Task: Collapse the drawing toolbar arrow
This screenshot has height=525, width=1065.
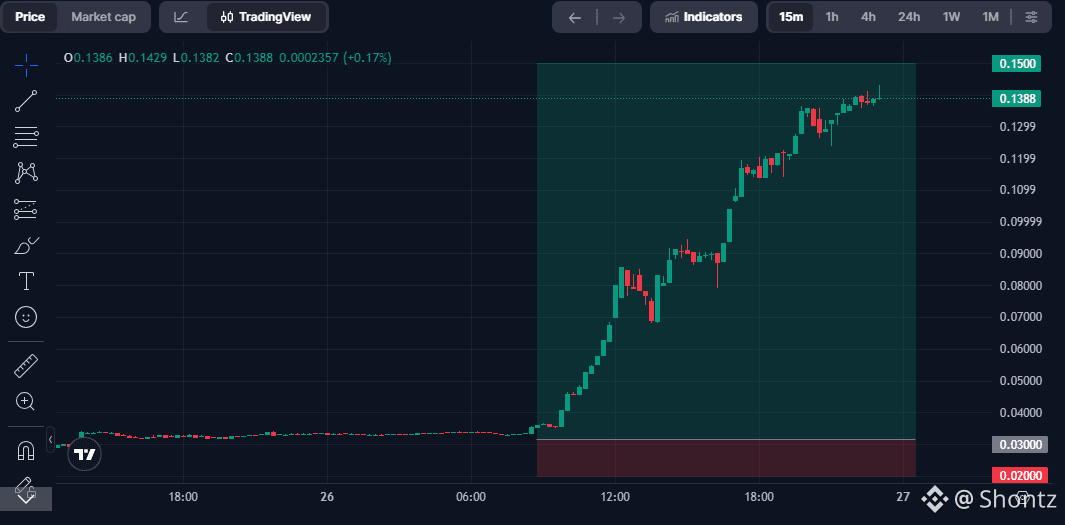Action: pyautogui.click(x=50, y=440)
